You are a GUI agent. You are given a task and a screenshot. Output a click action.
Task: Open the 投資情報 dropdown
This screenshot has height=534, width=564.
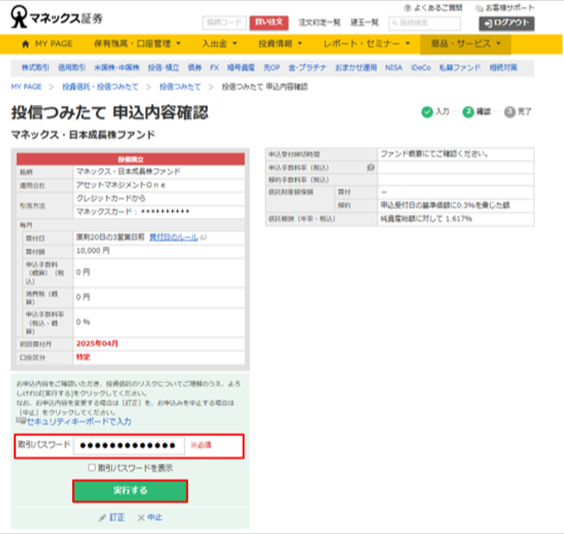[x=280, y=44]
